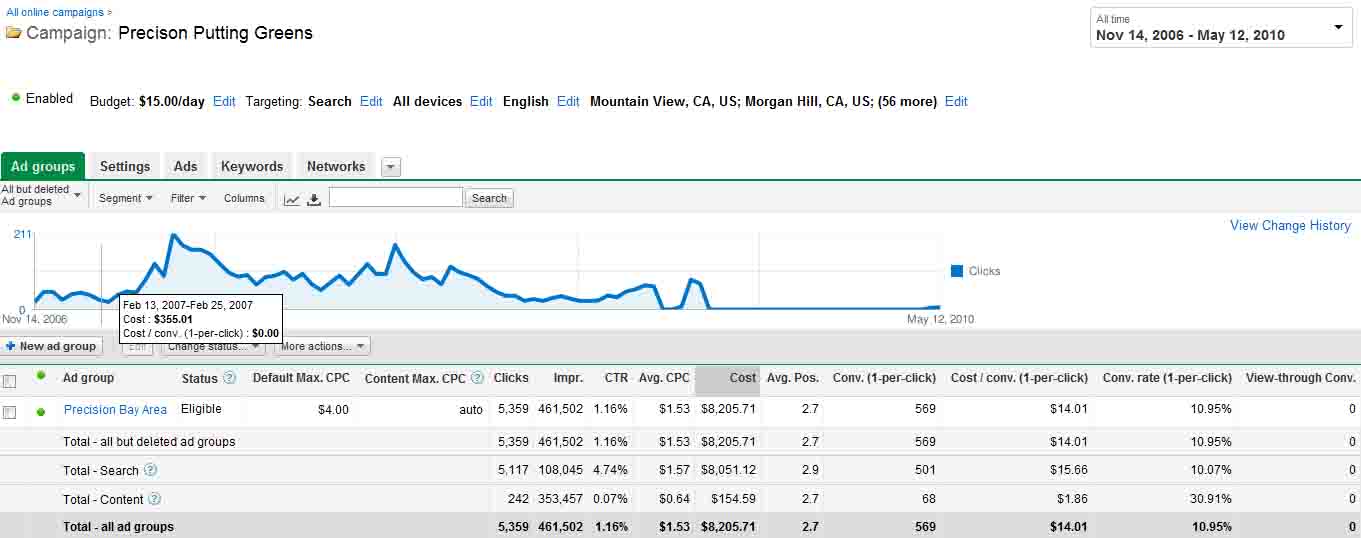Screen dimensions: 1361x538
Task: Click the download report icon
Action: click(x=314, y=199)
